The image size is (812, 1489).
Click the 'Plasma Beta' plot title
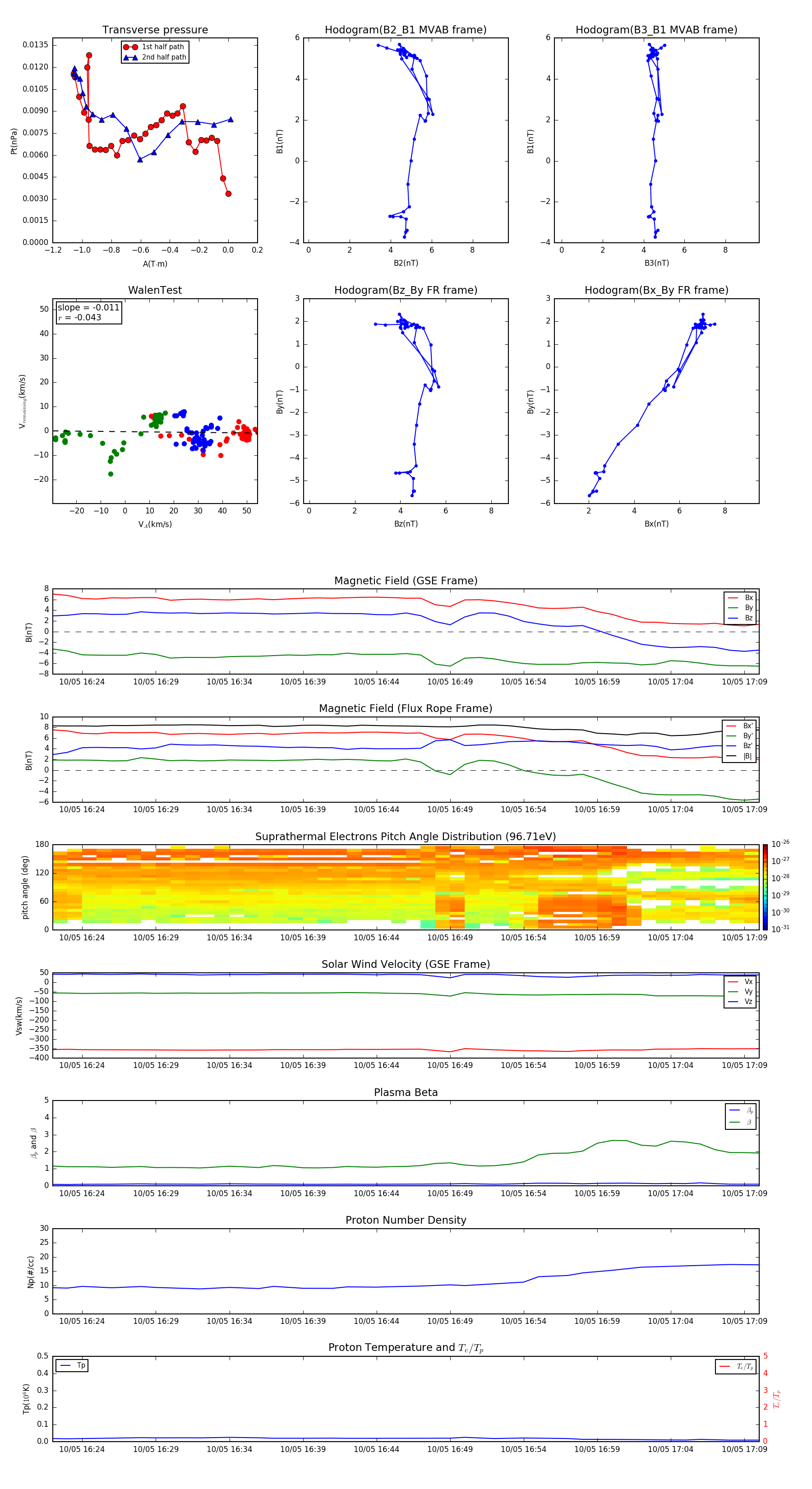406,1092
